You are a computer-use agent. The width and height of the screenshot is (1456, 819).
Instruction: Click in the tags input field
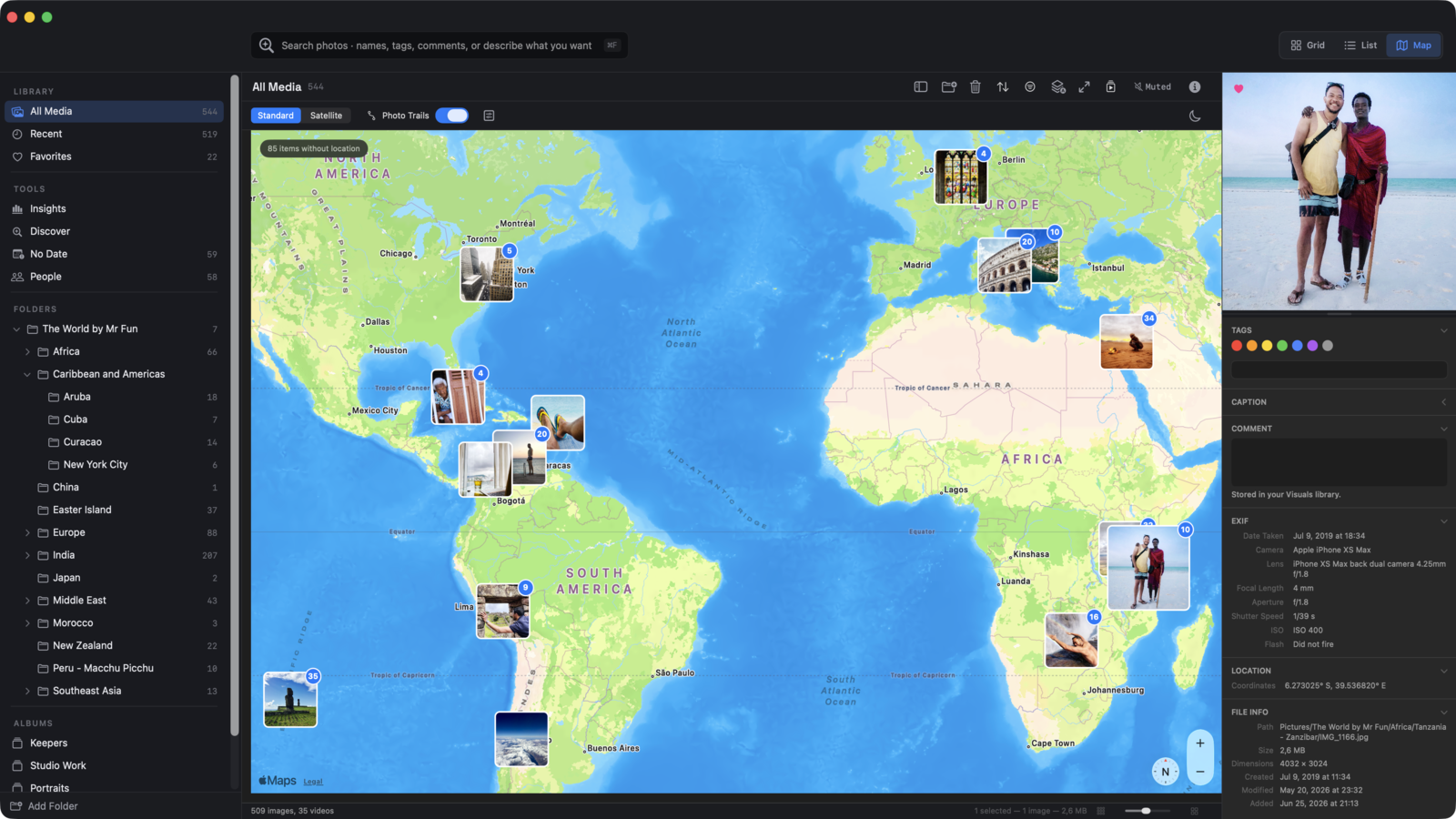(x=1339, y=369)
